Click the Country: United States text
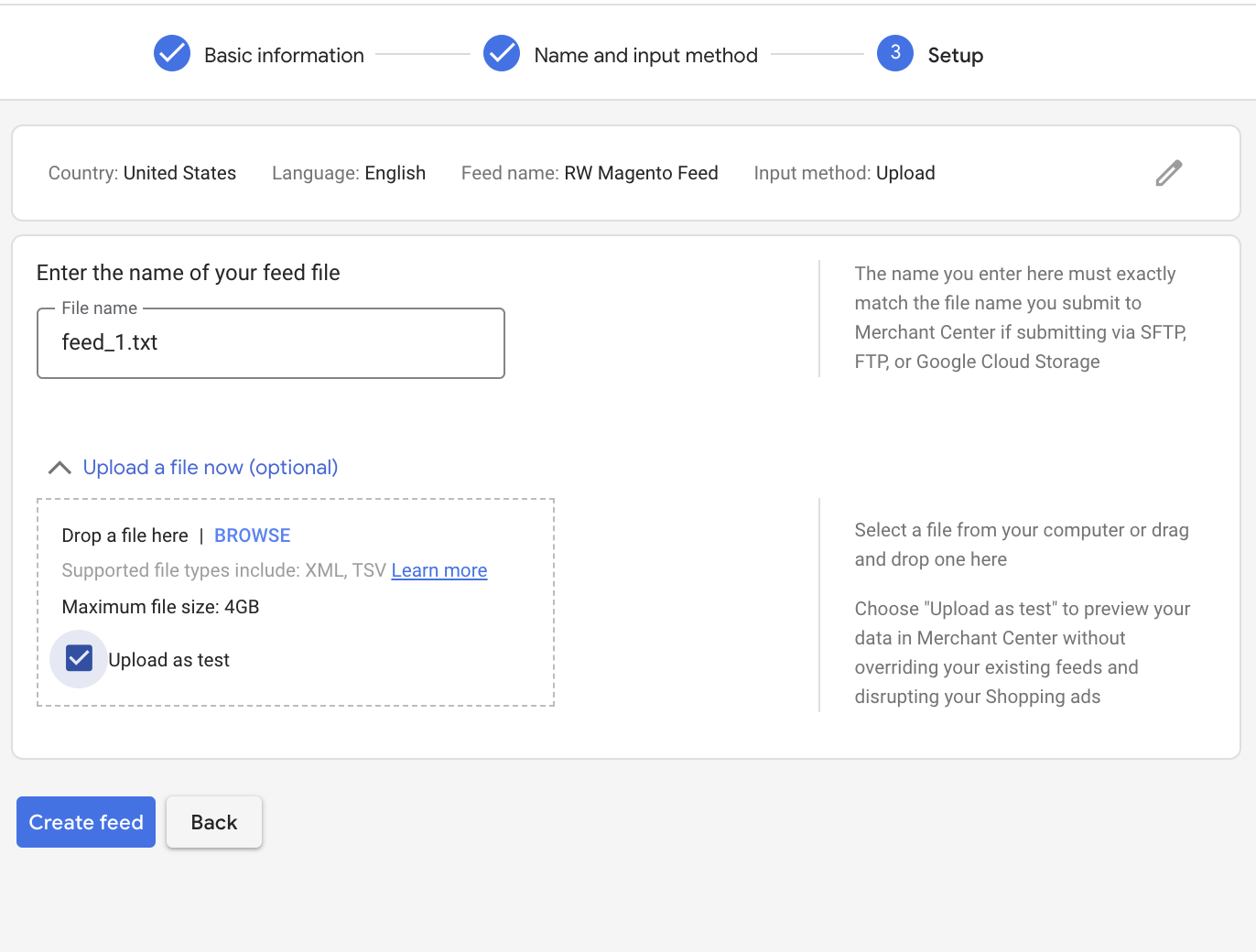This screenshot has height=952, width=1256. (x=142, y=173)
